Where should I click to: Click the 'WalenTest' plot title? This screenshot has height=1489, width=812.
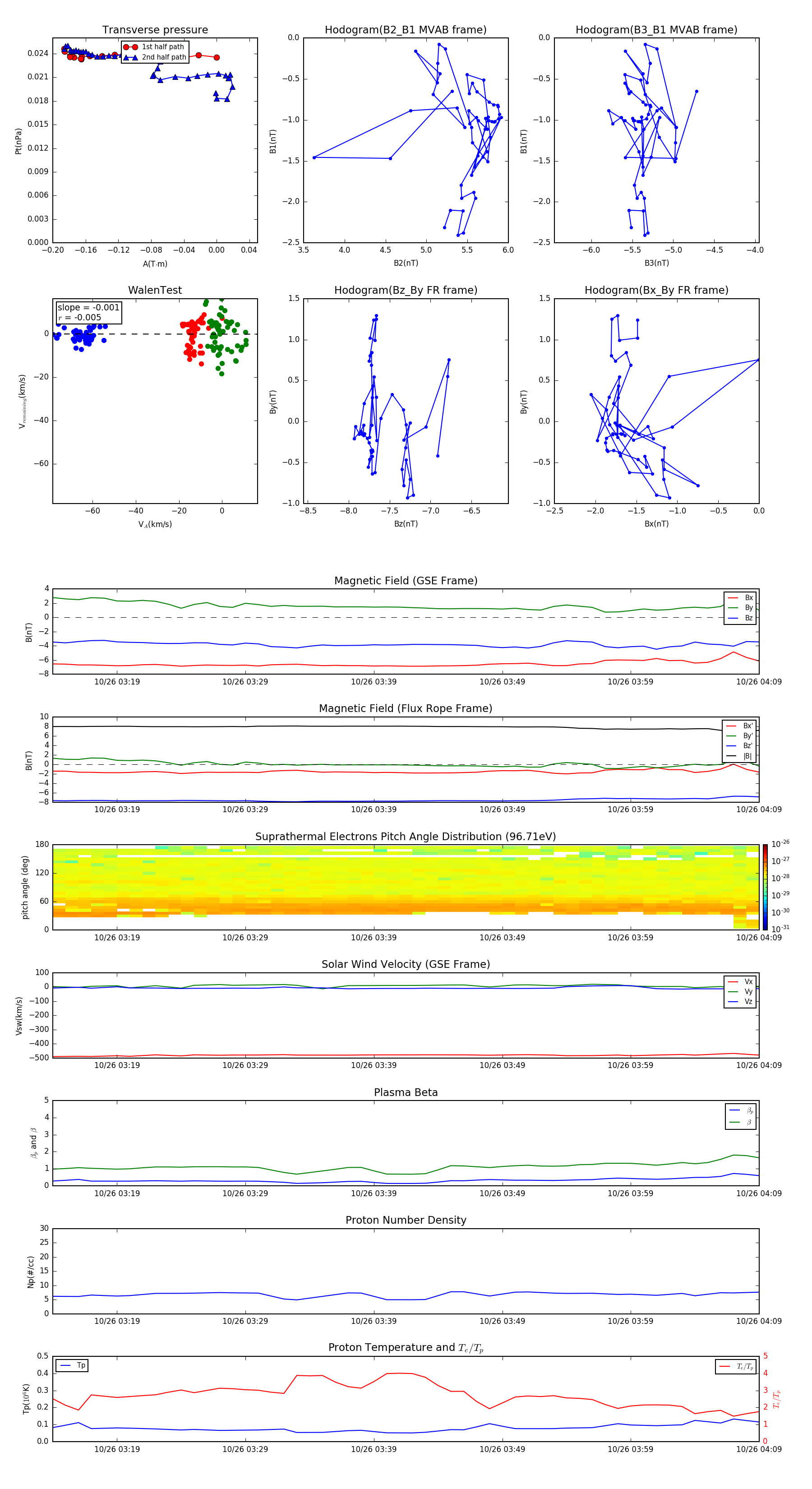point(155,290)
